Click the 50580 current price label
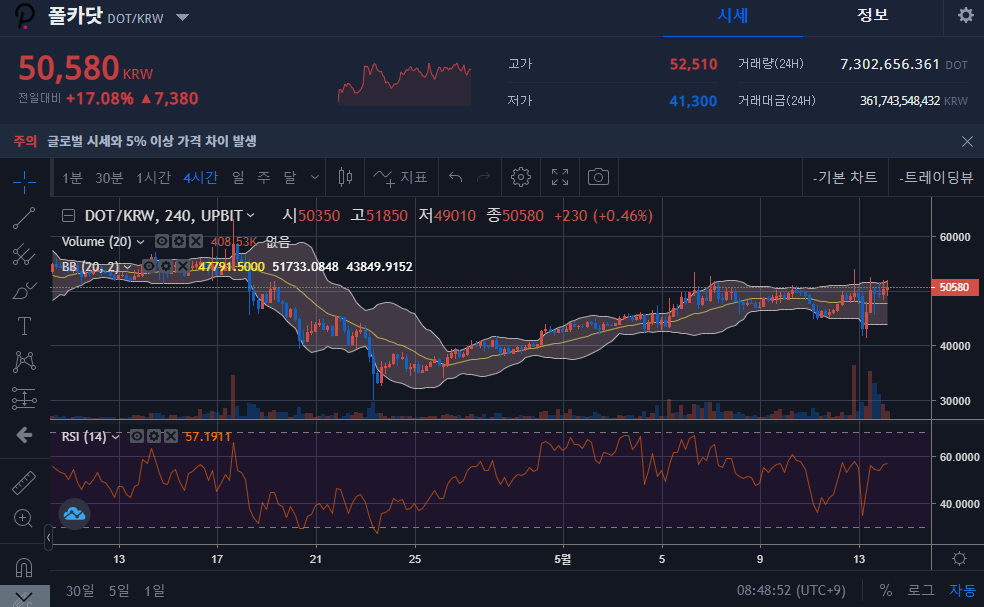This screenshot has width=984, height=607. click(955, 287)
